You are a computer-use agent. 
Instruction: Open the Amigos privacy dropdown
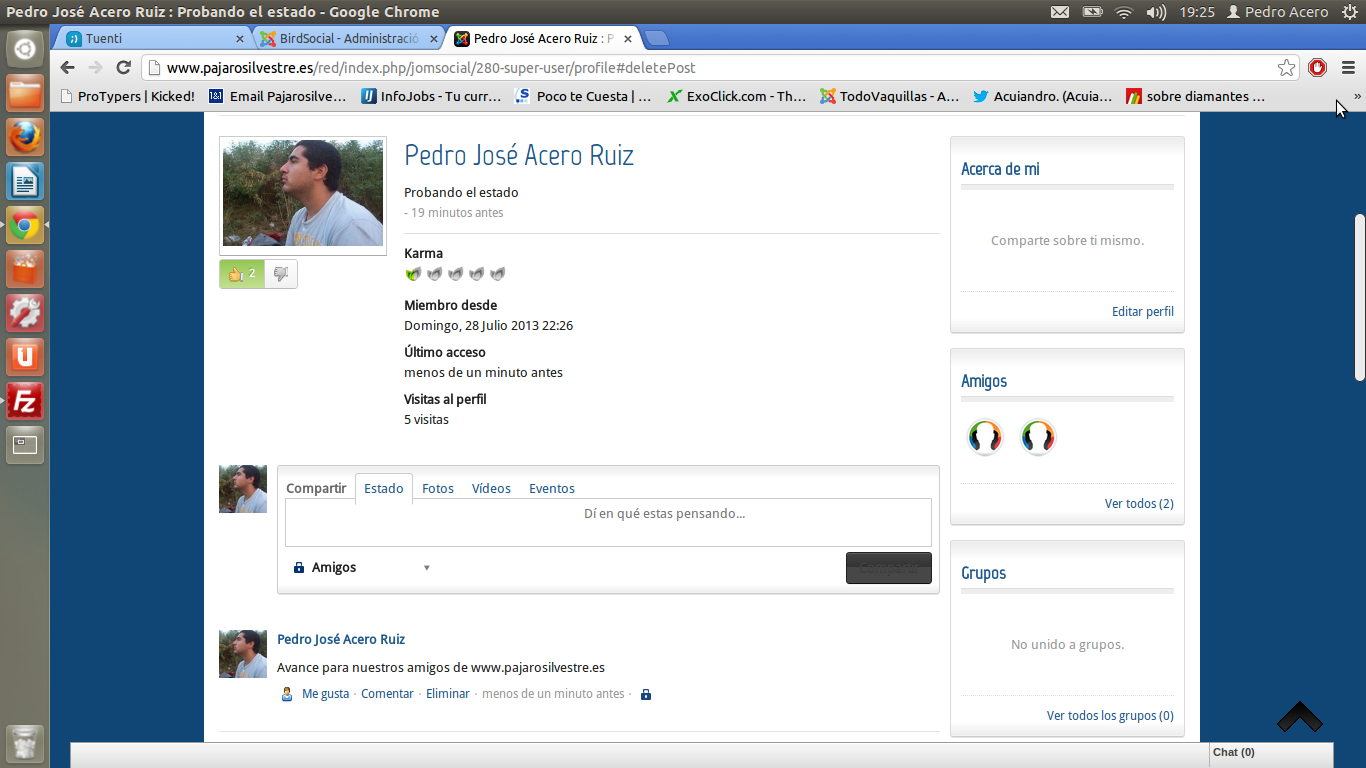[x=362, y=568]
